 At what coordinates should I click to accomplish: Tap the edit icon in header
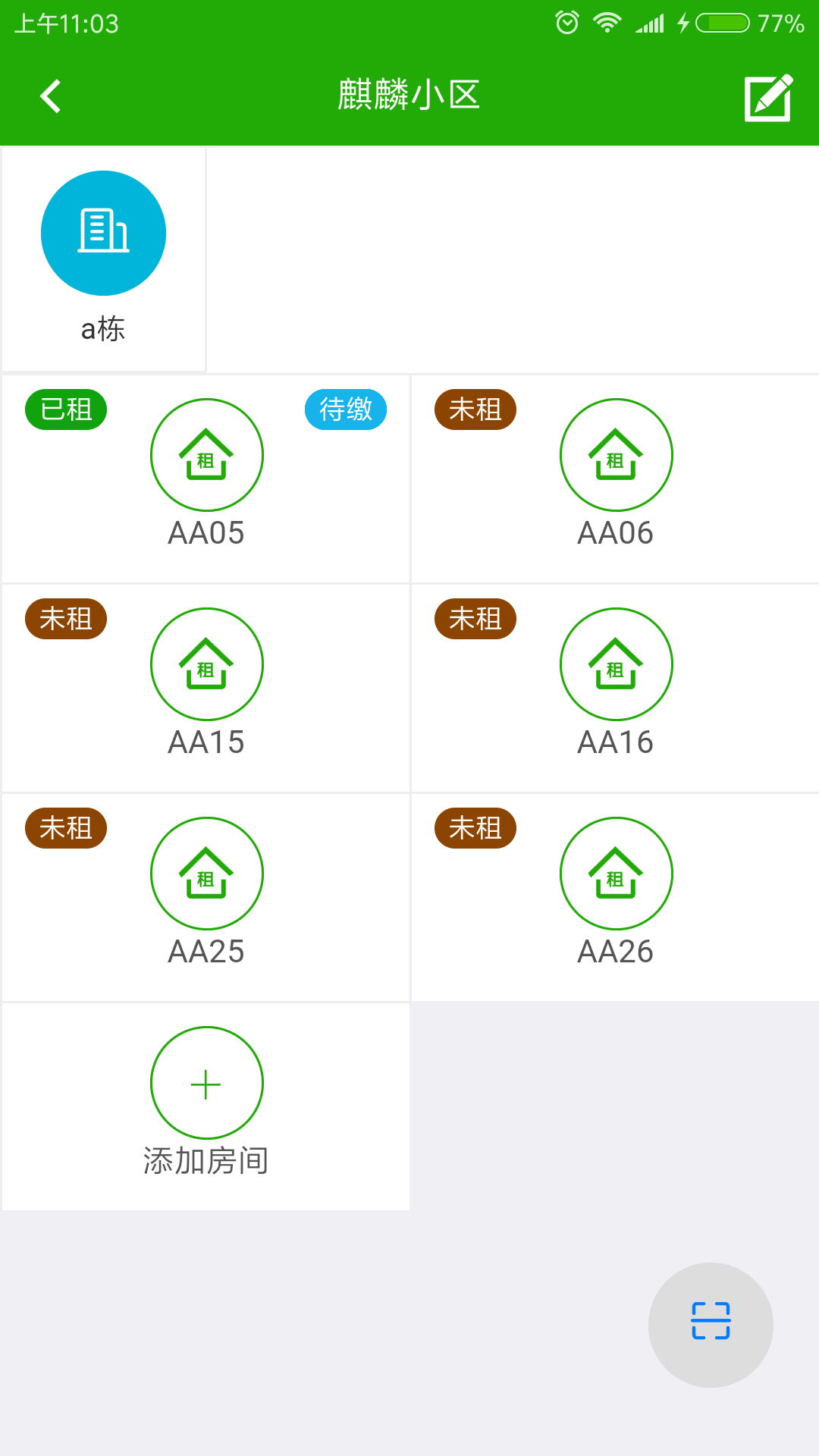tap(769, 97)
